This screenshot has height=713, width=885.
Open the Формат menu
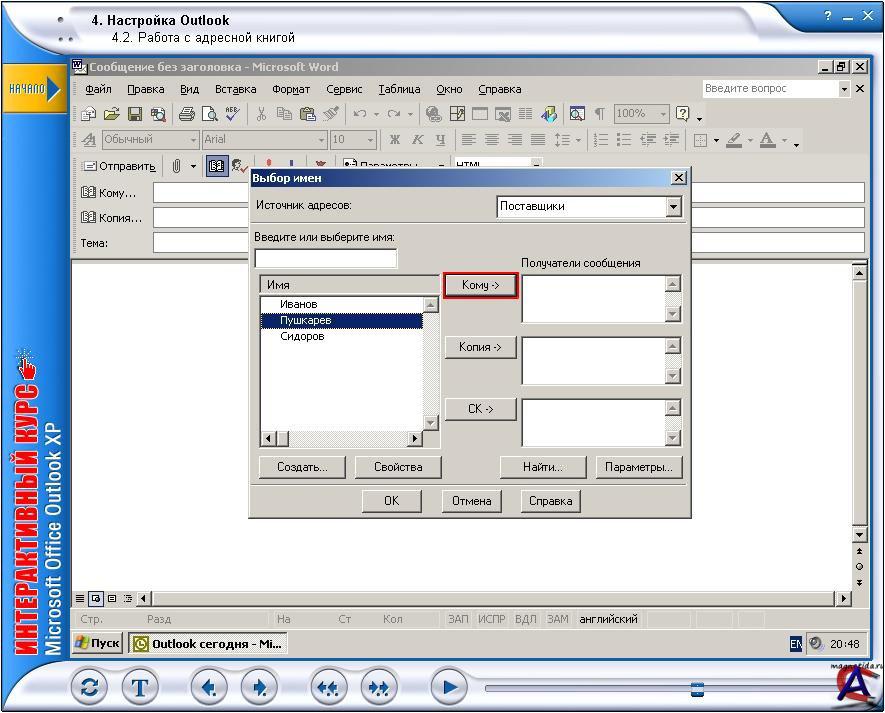coord(291,89)
